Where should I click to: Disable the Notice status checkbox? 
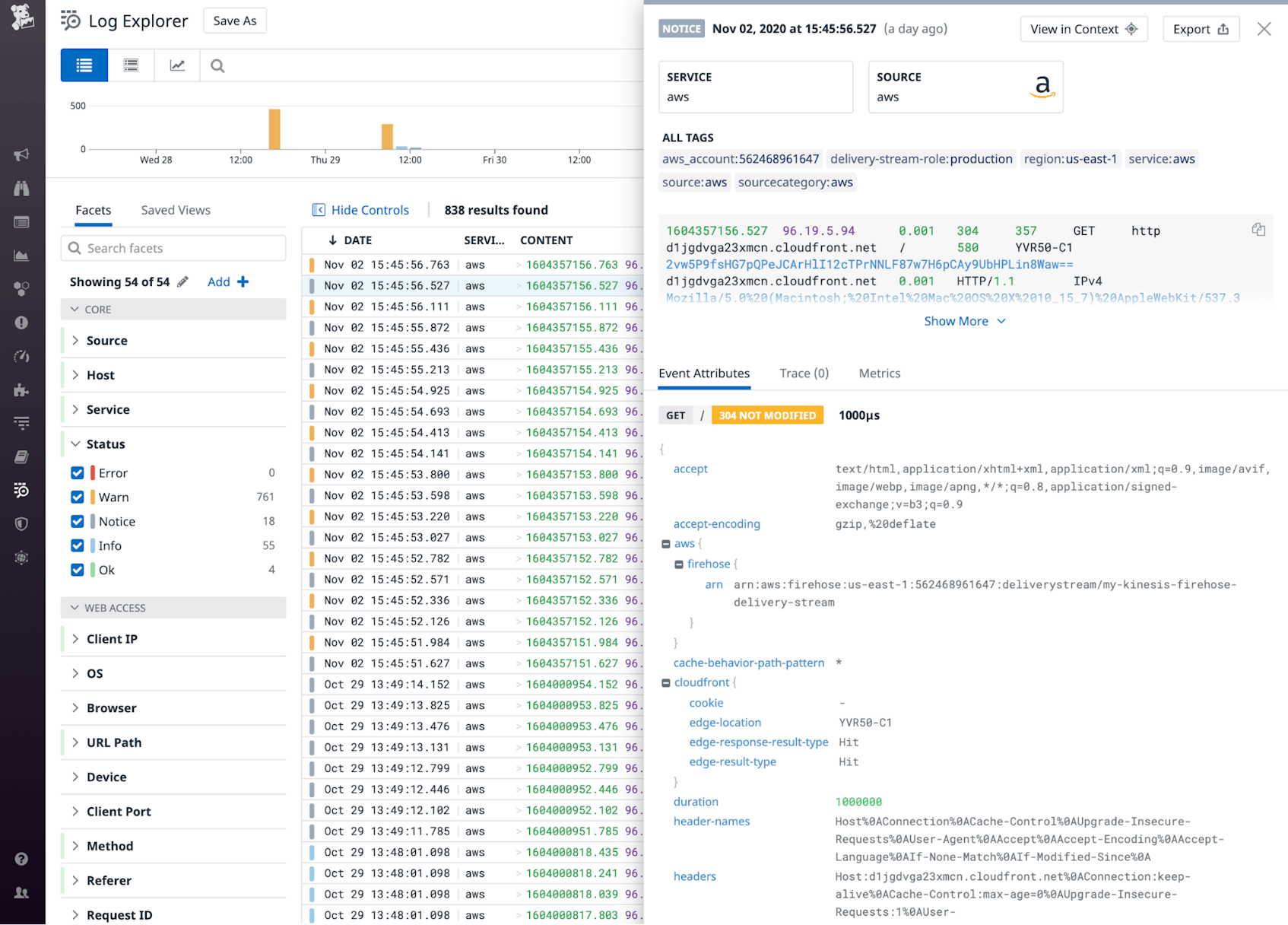[78, 521]
